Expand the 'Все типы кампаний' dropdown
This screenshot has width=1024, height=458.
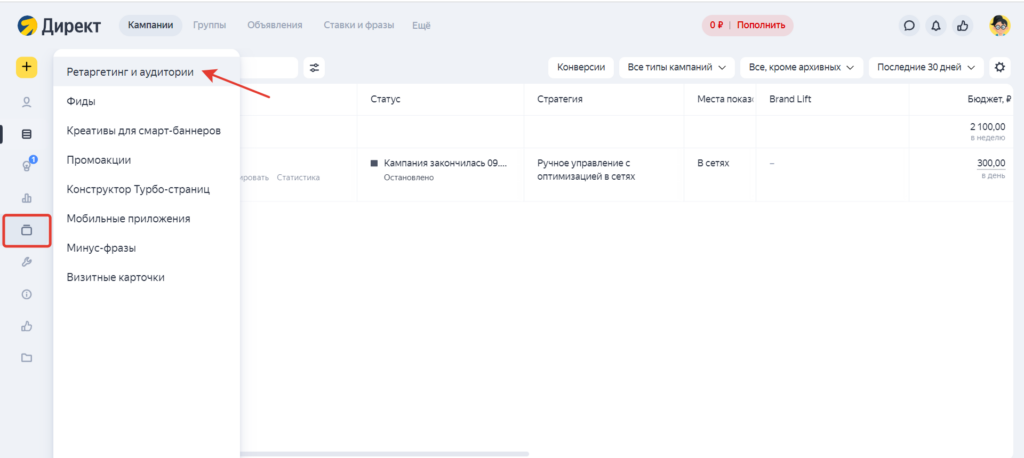(678, 67)
